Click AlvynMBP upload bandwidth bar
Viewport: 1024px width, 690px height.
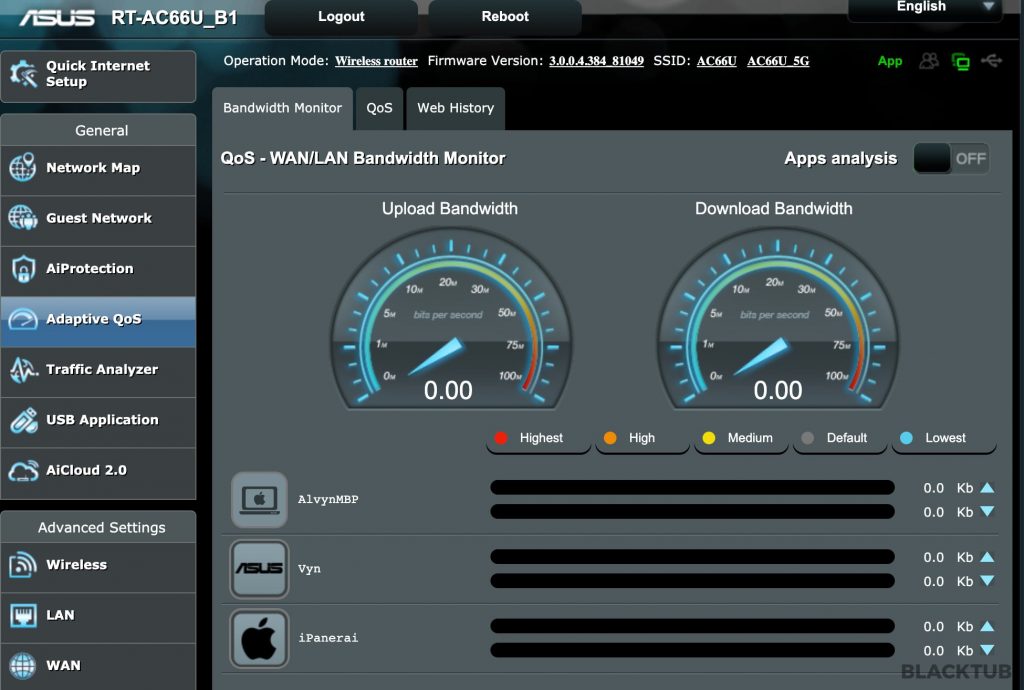click(692, 487)
